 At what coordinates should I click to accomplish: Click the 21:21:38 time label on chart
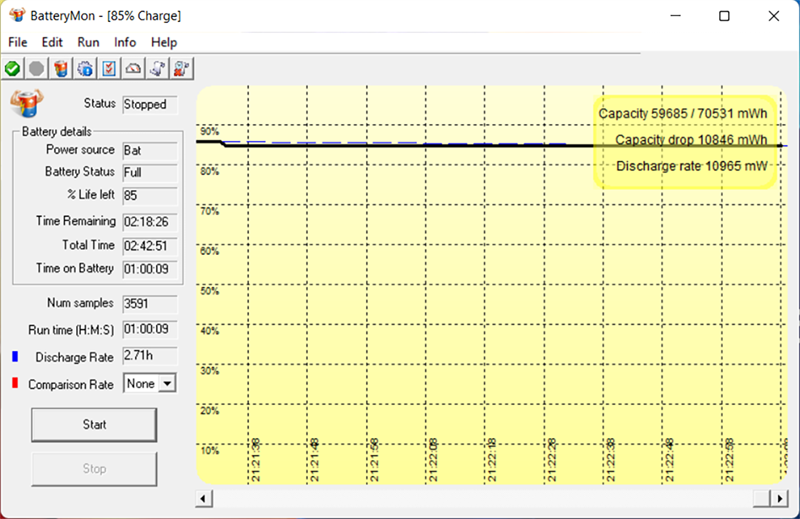click(x=256, y=460)
